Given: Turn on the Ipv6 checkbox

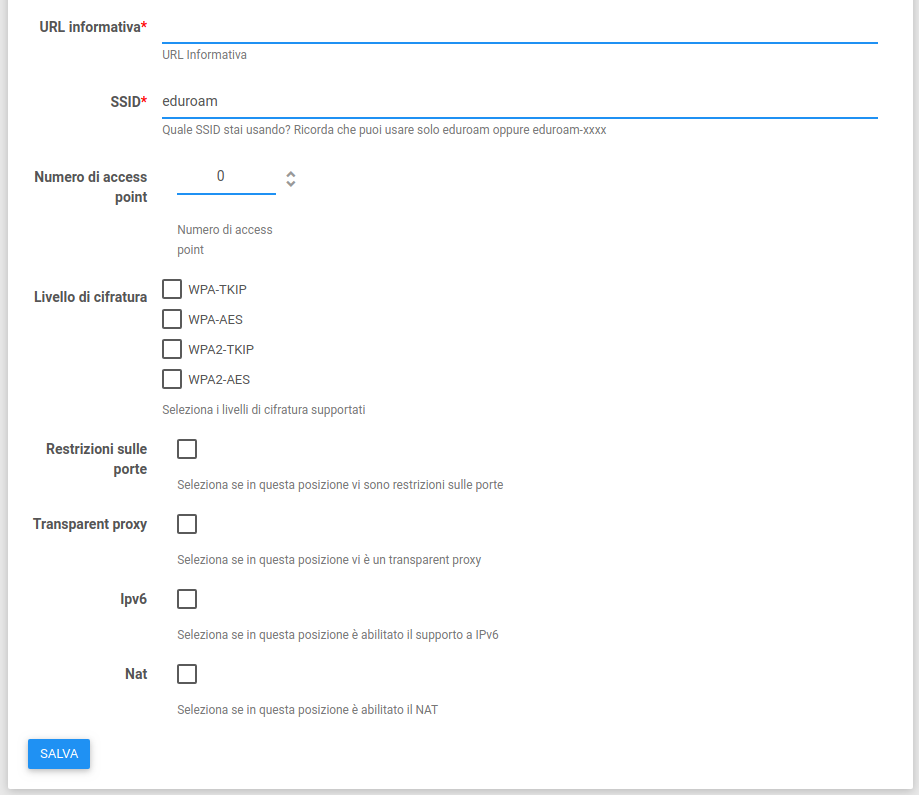Looking at the screenshot, I should pos(187,599).
